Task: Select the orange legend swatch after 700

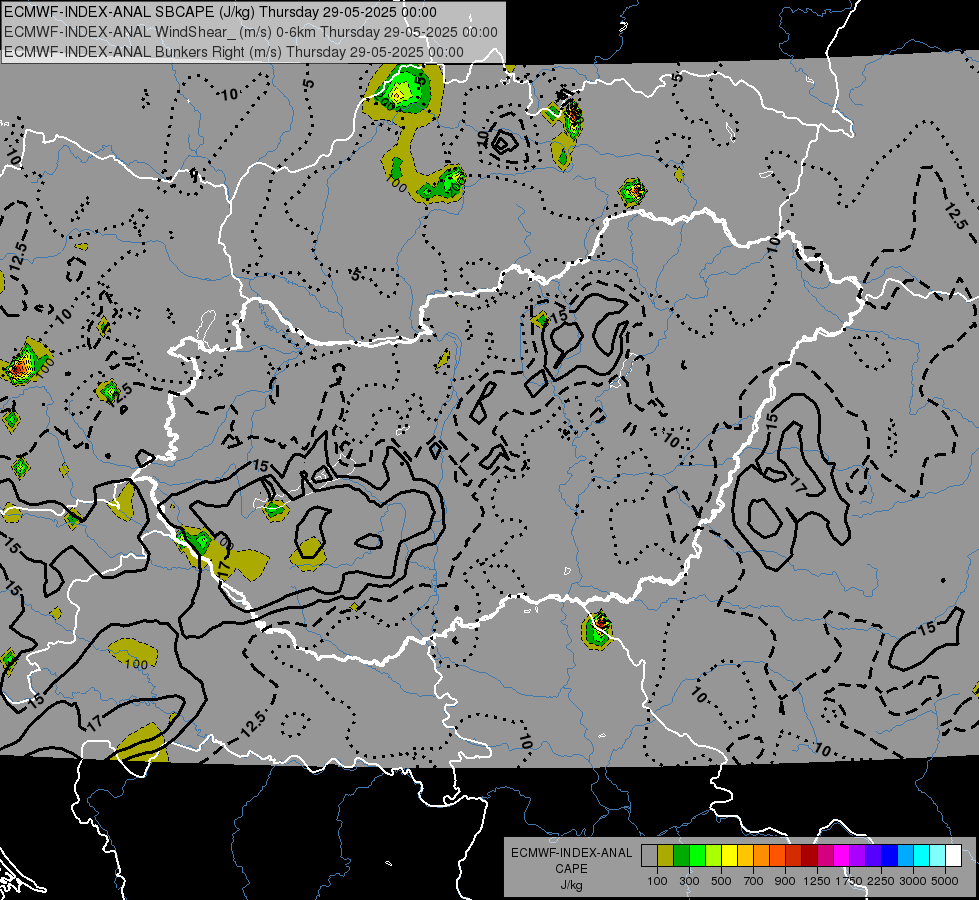Action: click(762, 856)
